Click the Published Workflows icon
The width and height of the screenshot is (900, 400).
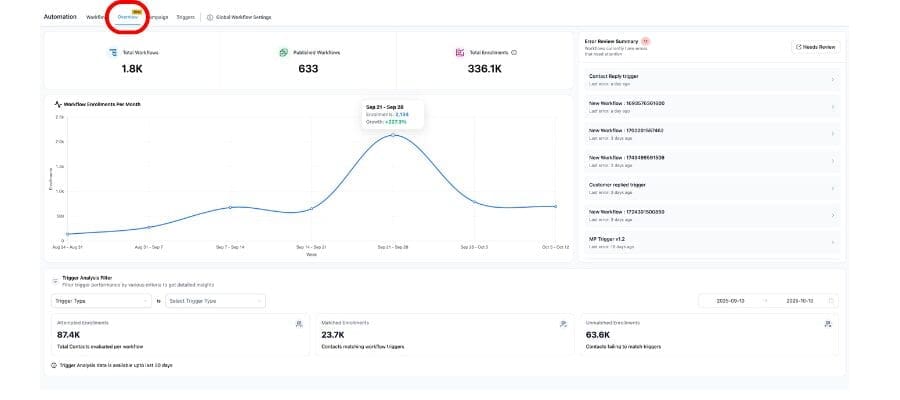(285, 52)
